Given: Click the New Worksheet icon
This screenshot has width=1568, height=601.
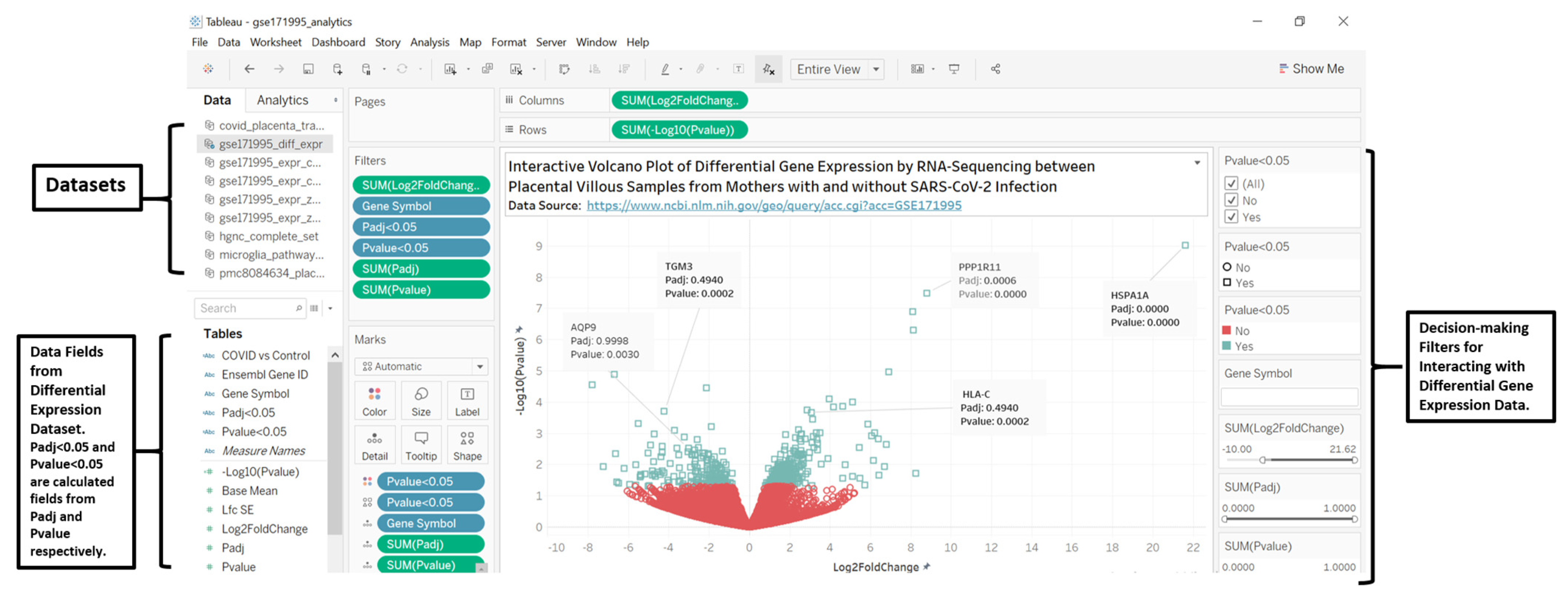Looking at the screenshot, I should (x=450, y=69).
